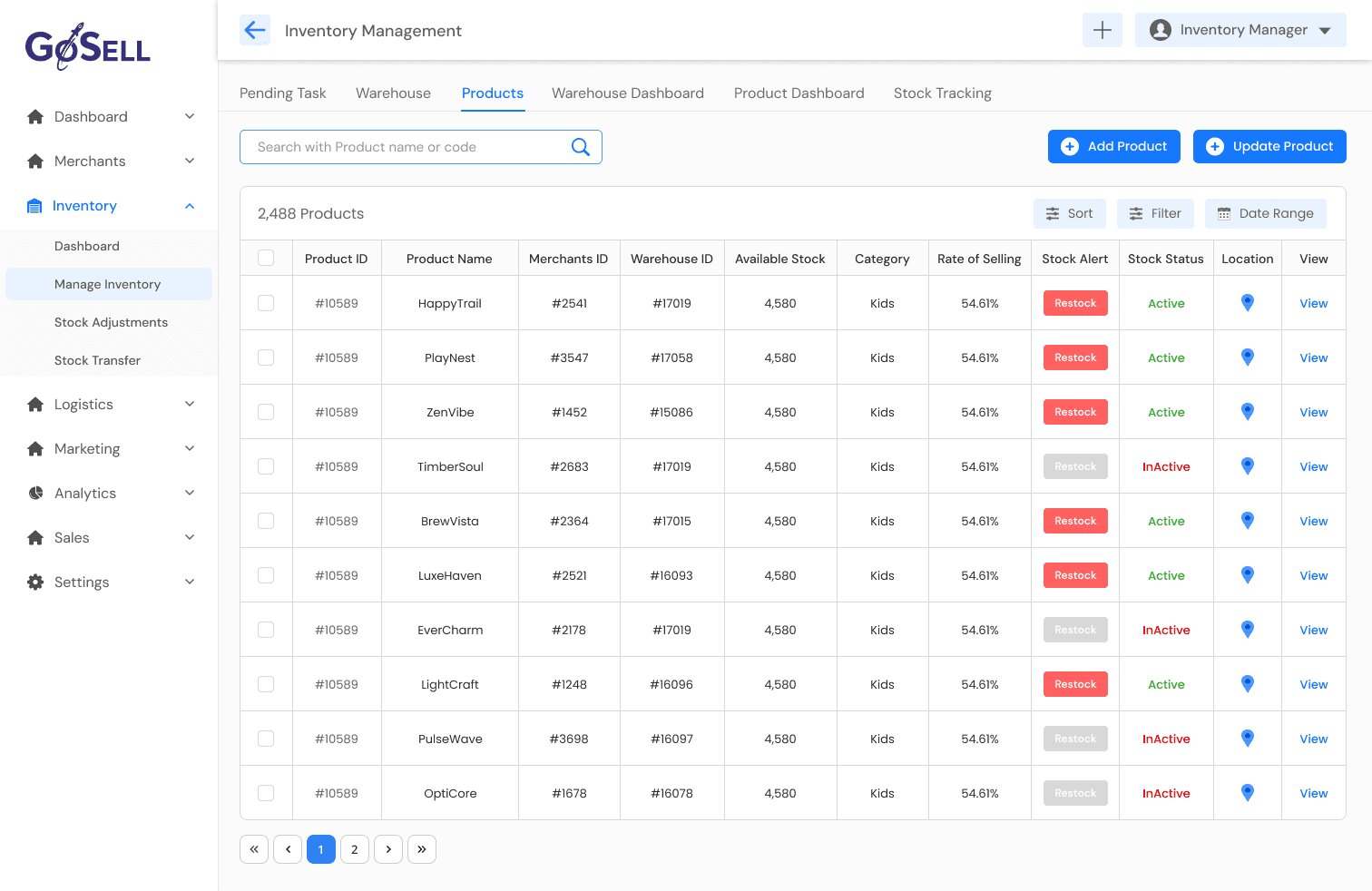The image size is (1372, 891).
Task: Toggle the select-all header checkbox
Action: coord(266,258)
